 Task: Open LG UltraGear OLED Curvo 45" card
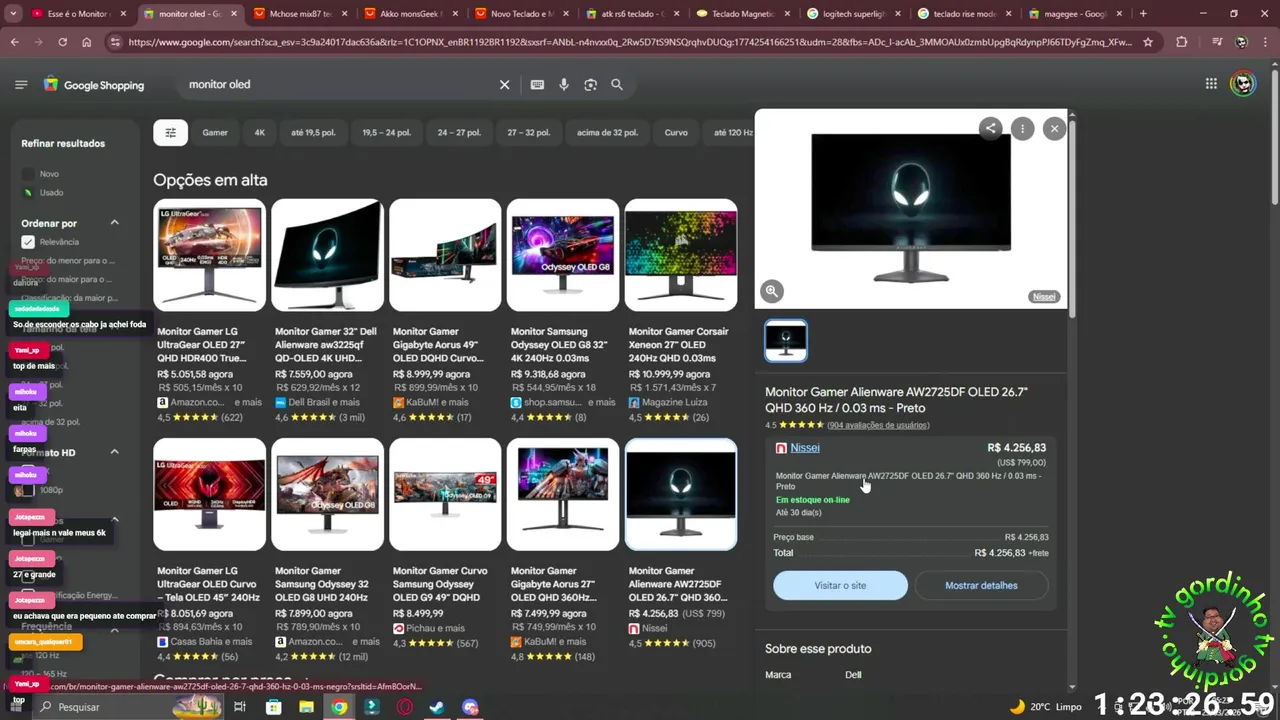(209, 550)
